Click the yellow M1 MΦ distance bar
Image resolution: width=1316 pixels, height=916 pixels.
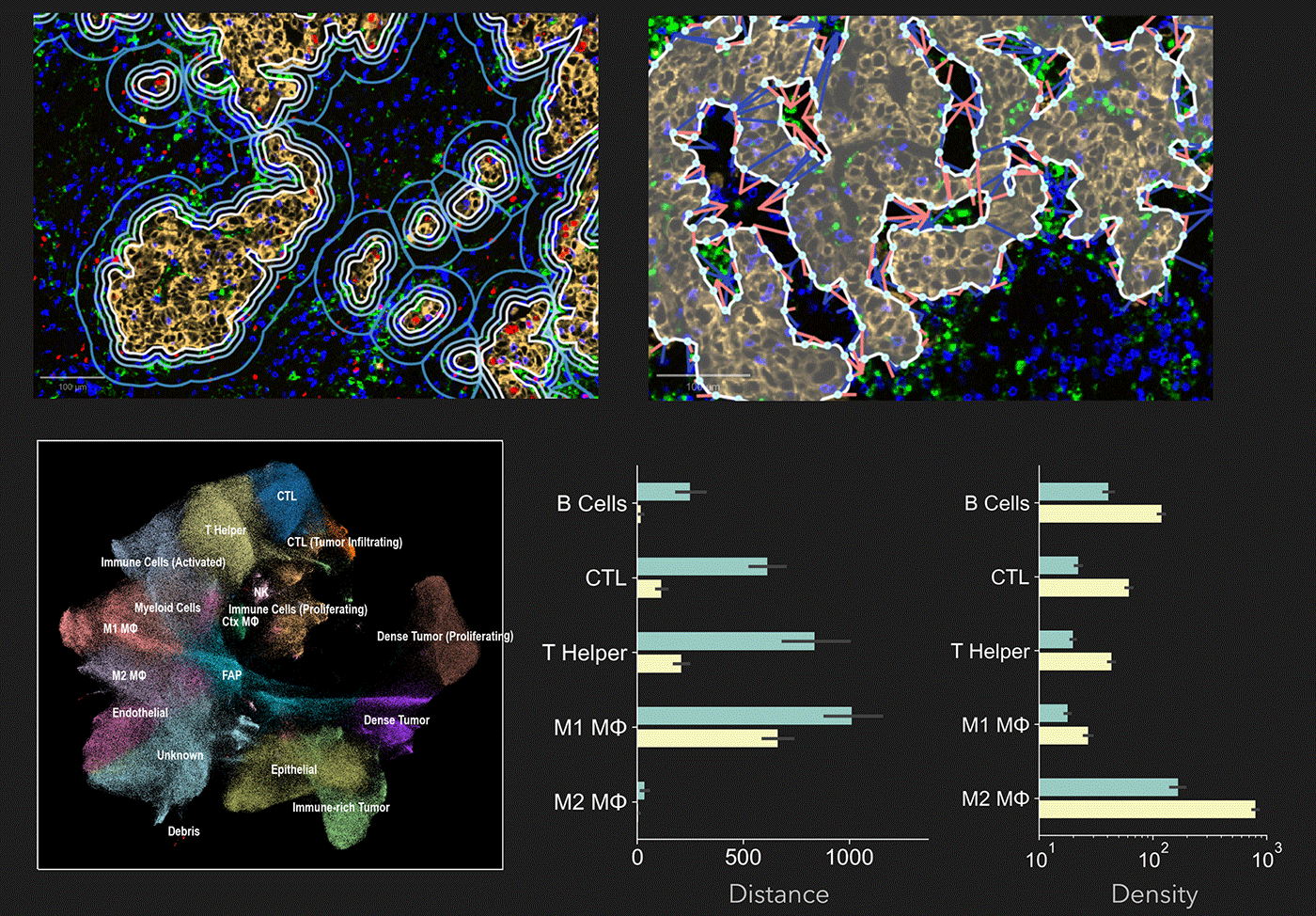coord(708,738)
